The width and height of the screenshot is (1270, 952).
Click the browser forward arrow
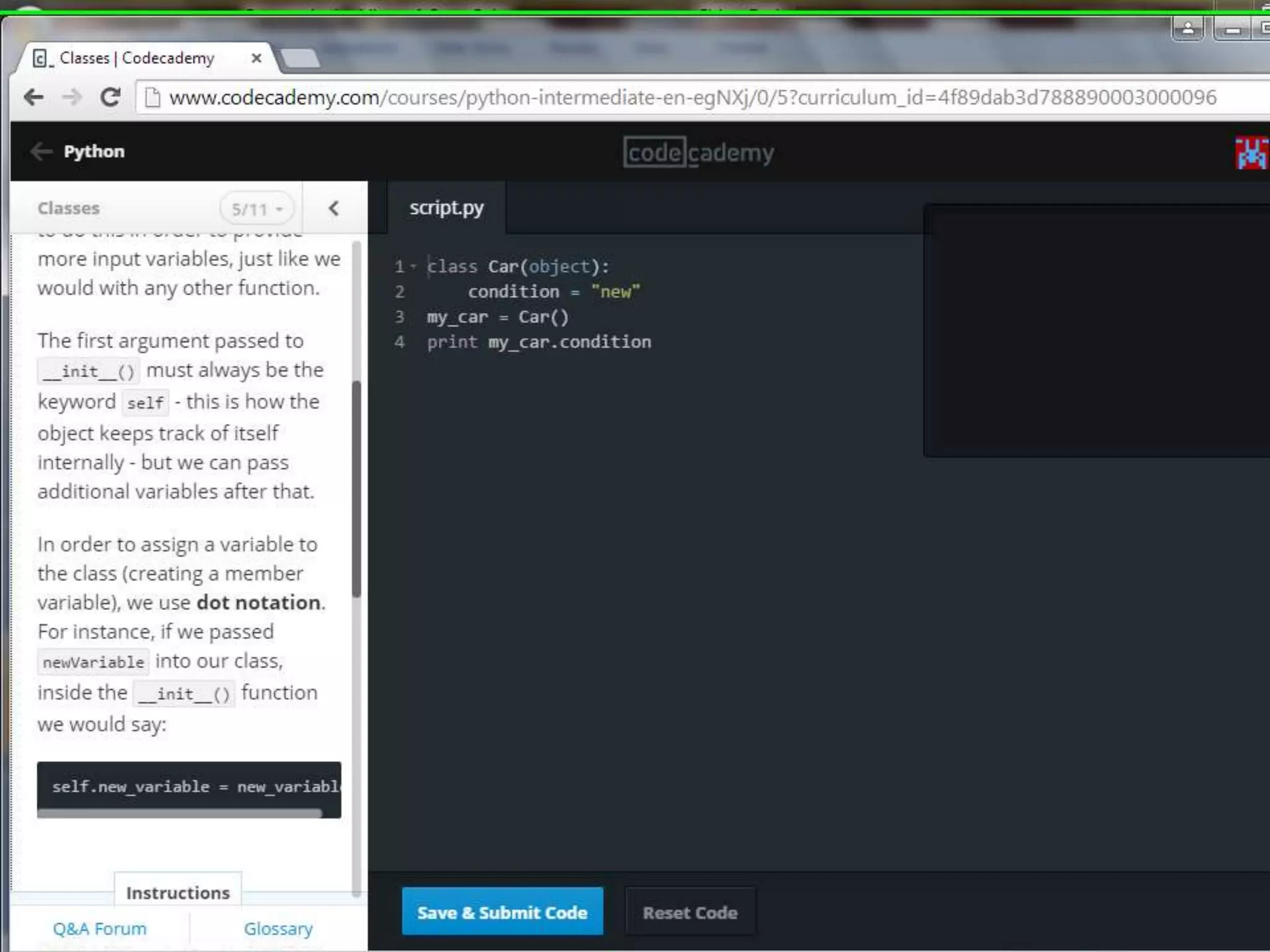pyautogui.click(x=72, y=97)
